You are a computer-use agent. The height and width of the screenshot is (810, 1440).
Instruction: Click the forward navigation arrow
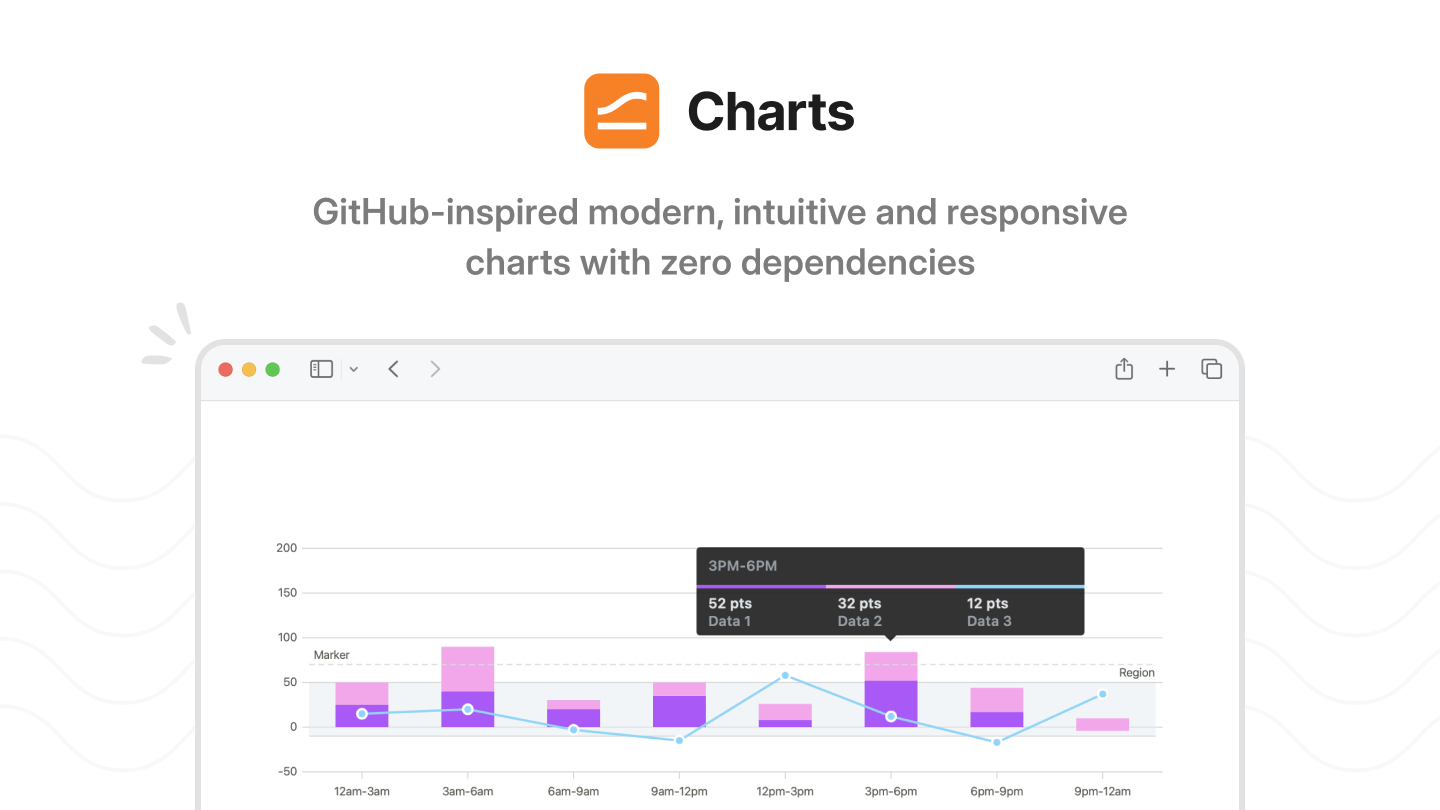pos(435,369)
